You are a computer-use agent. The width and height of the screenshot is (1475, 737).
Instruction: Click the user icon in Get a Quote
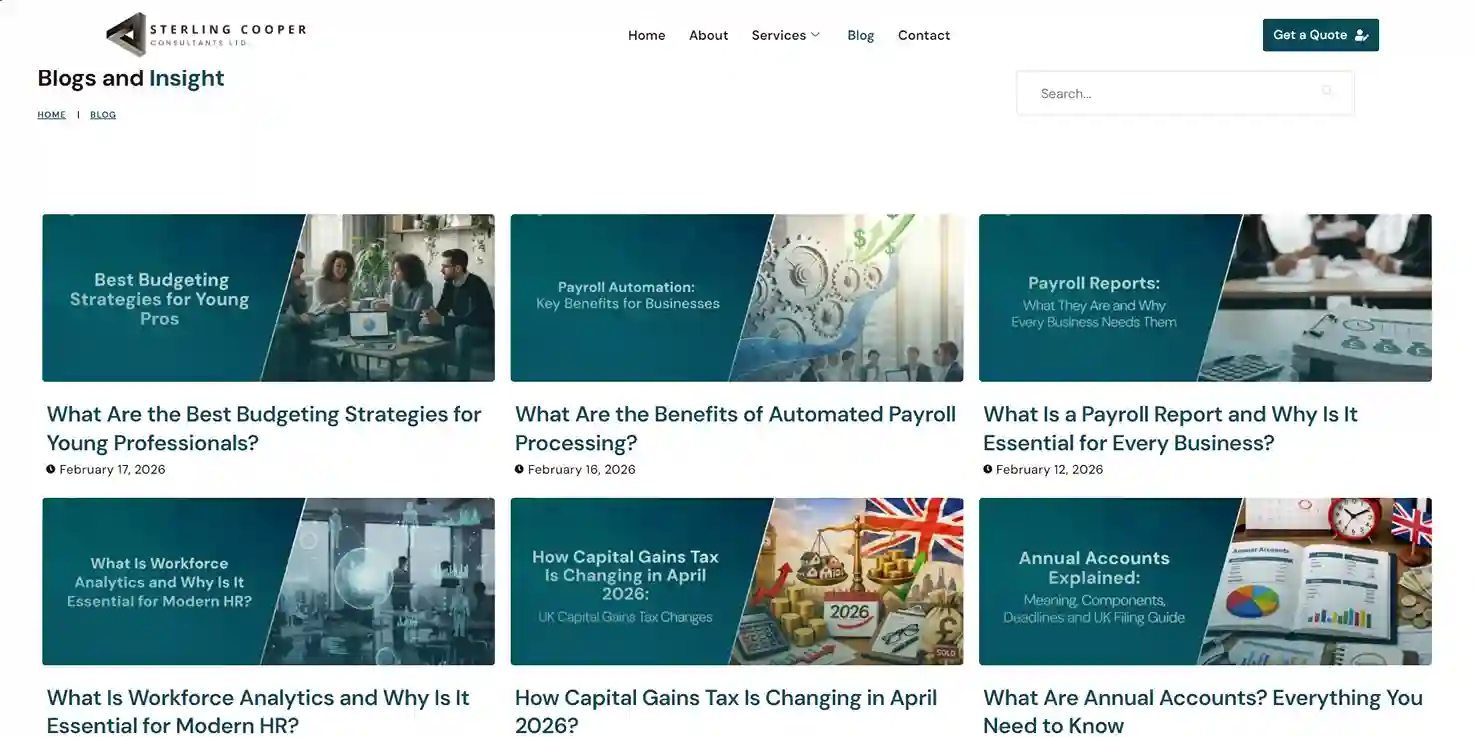click(x=1361, y=35)
